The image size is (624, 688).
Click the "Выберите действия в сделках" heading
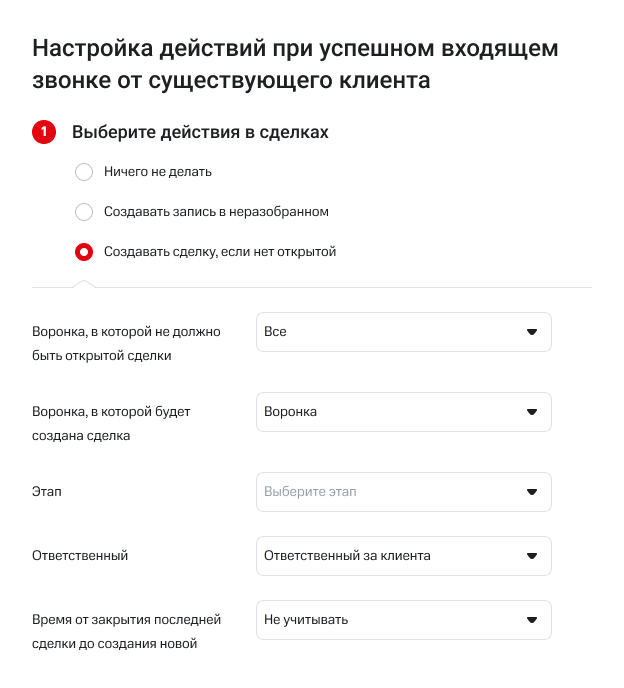click(200, 132)
